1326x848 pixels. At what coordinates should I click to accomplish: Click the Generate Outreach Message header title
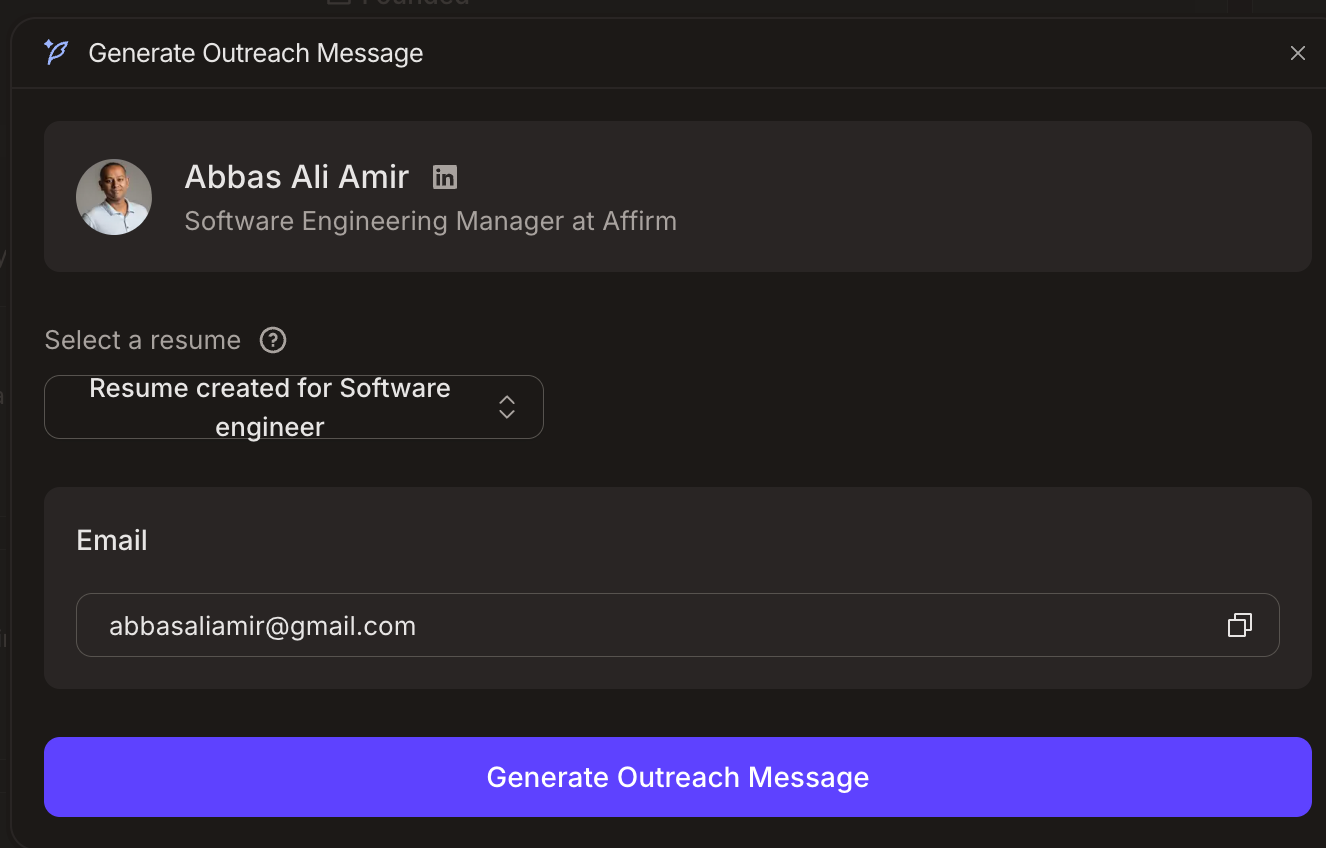(256, 52)
